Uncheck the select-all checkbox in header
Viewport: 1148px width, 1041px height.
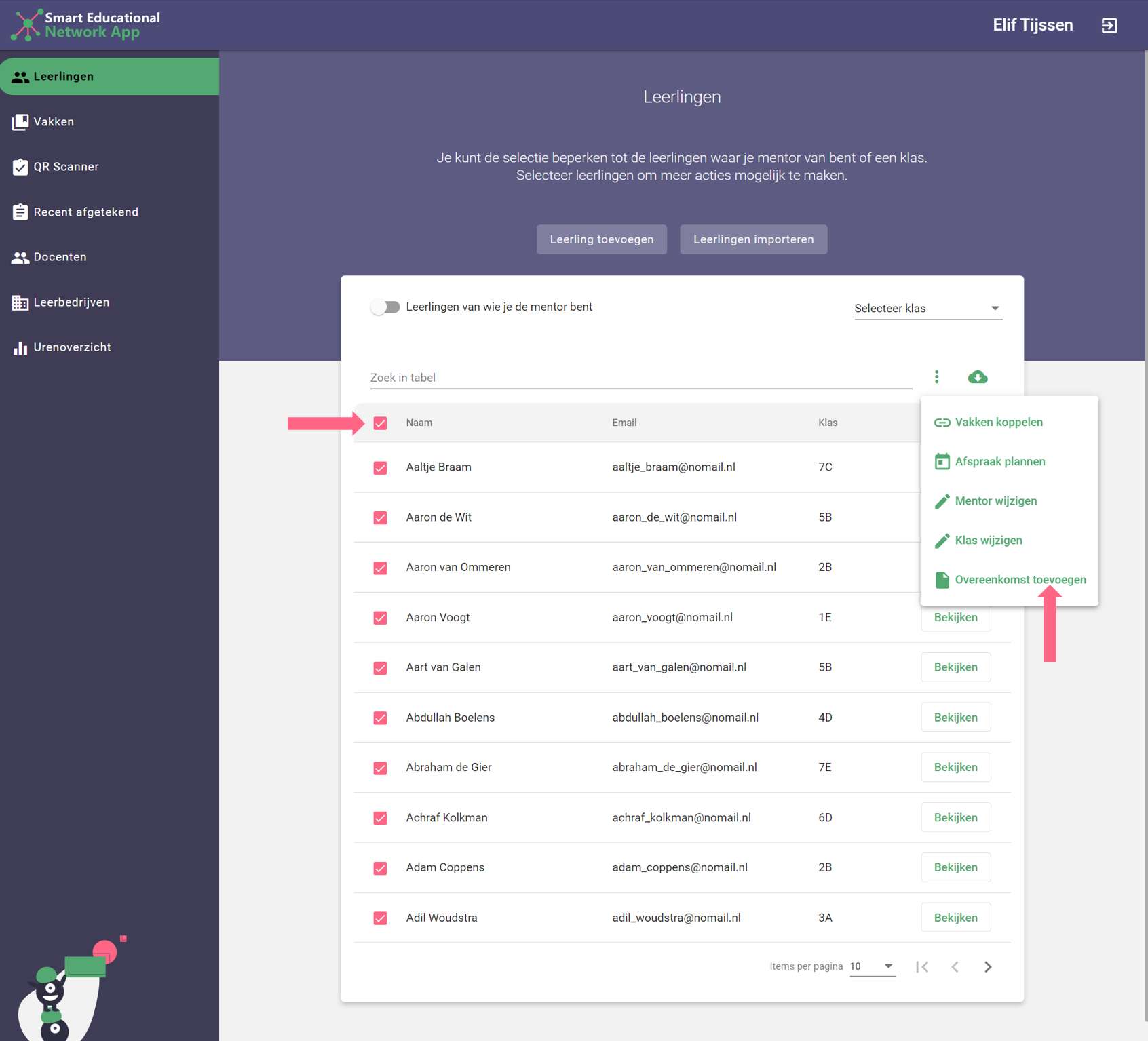[380, 423]
